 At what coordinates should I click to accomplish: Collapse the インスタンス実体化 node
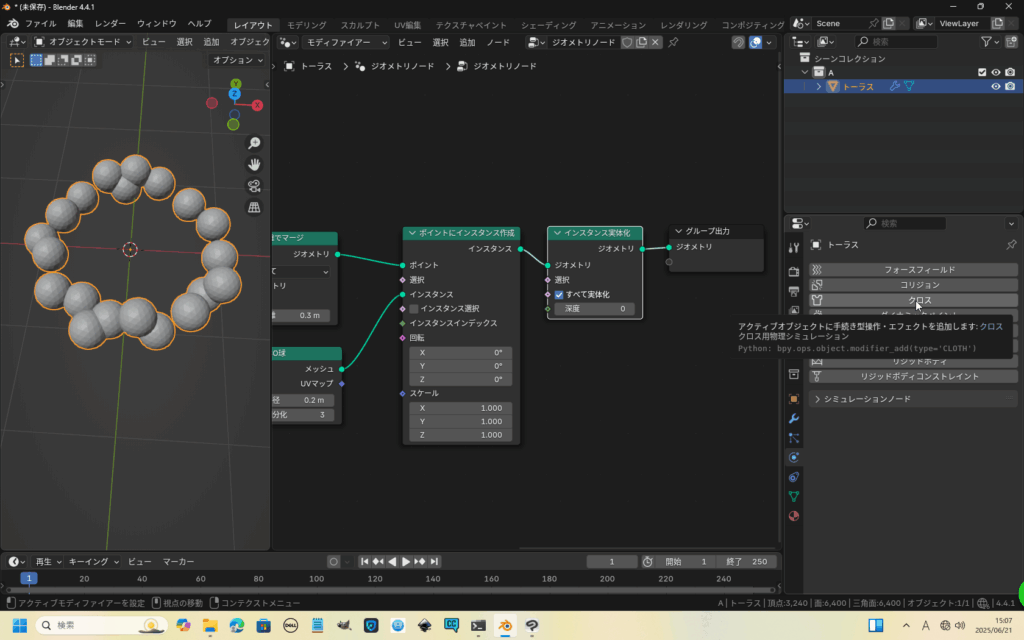pyautogui.click(x=557, y=233)
